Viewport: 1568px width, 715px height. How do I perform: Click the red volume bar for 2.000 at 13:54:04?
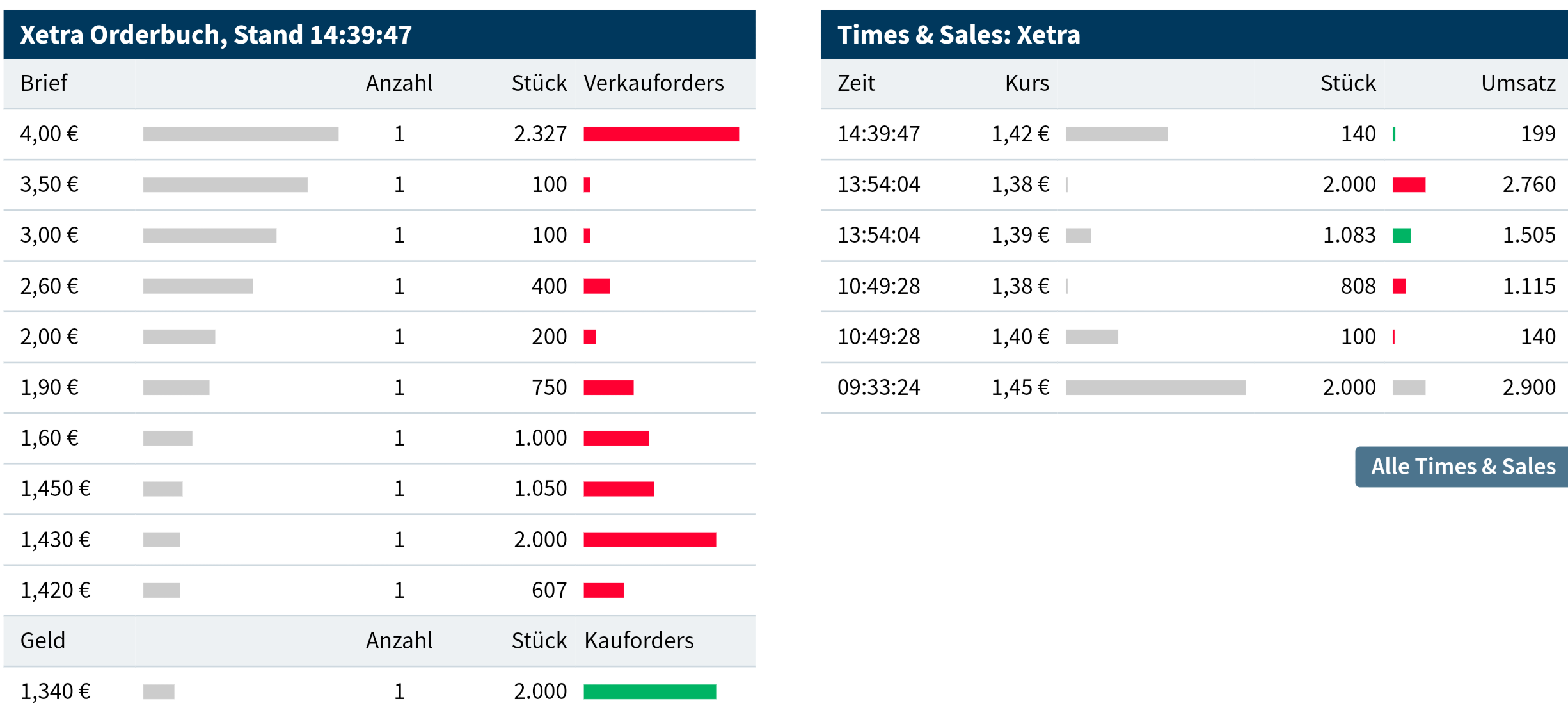1409,184
